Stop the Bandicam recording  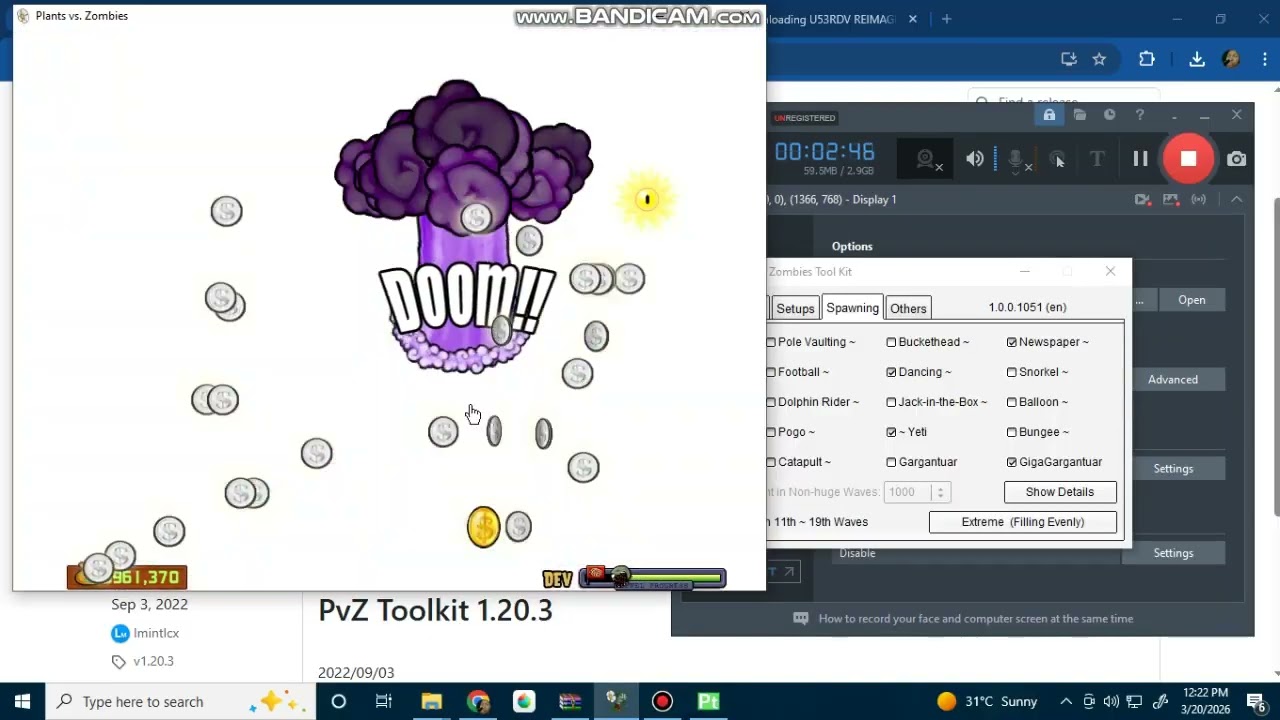point(1188,159)
